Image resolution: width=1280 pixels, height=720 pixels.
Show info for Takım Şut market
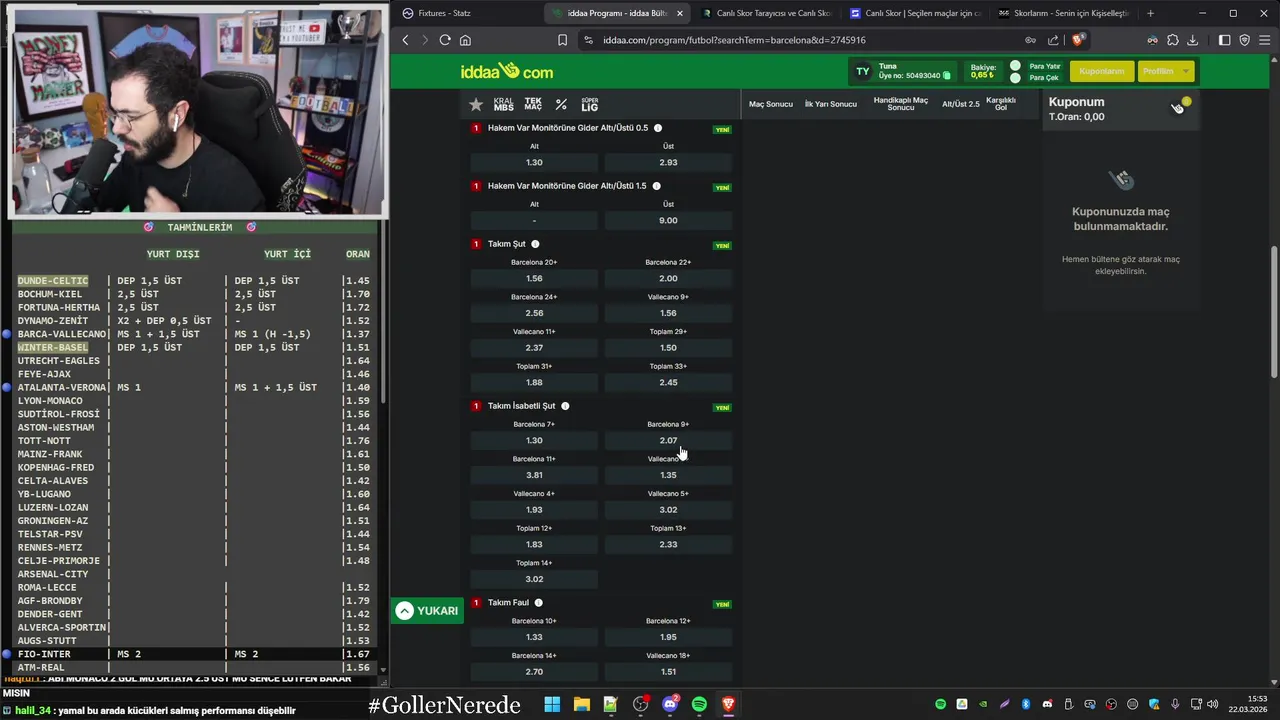(535, 244)
